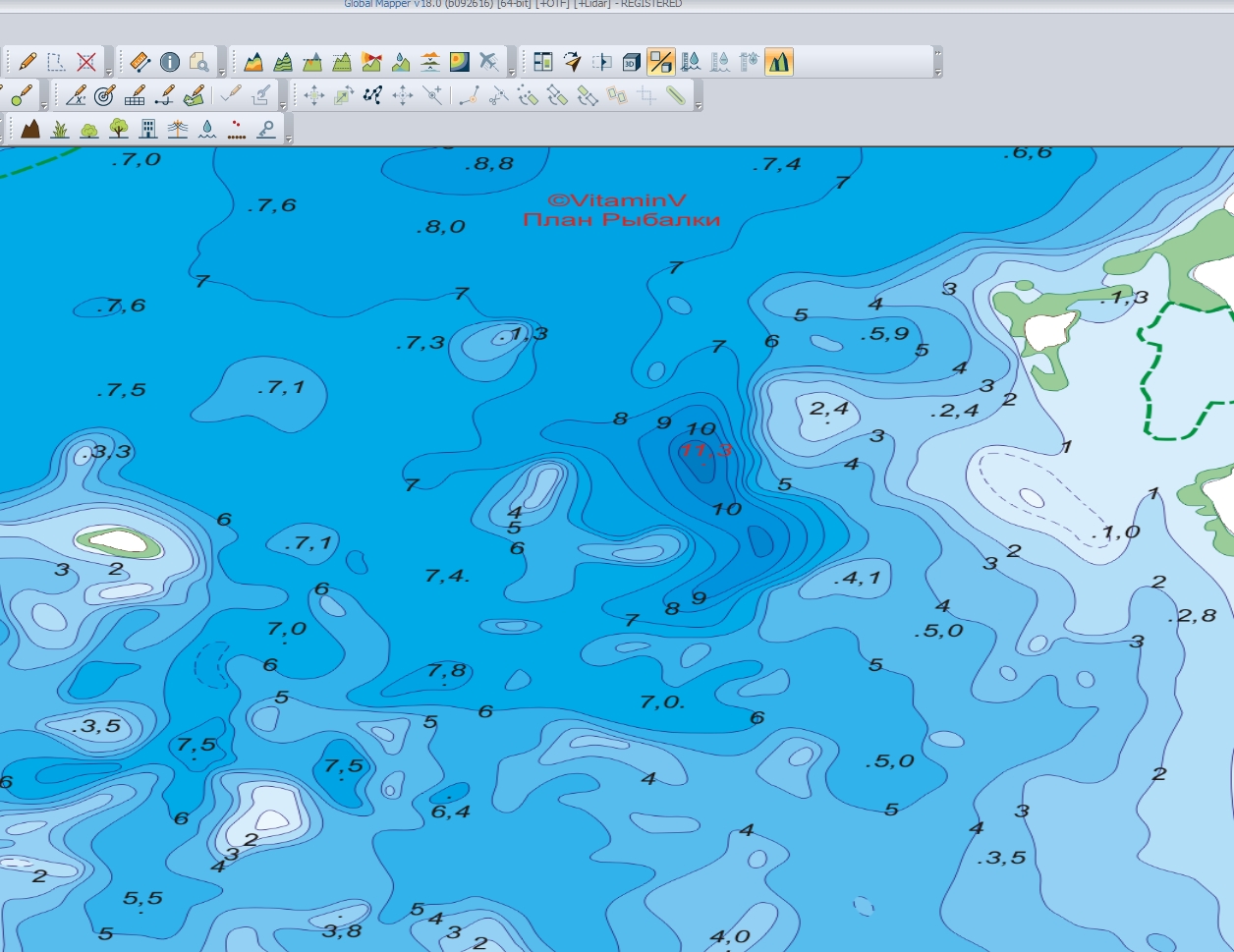Viewport: 1234px width, 952px height.
Task: Click the tree feature icon
Action: (x=119, y=129)
